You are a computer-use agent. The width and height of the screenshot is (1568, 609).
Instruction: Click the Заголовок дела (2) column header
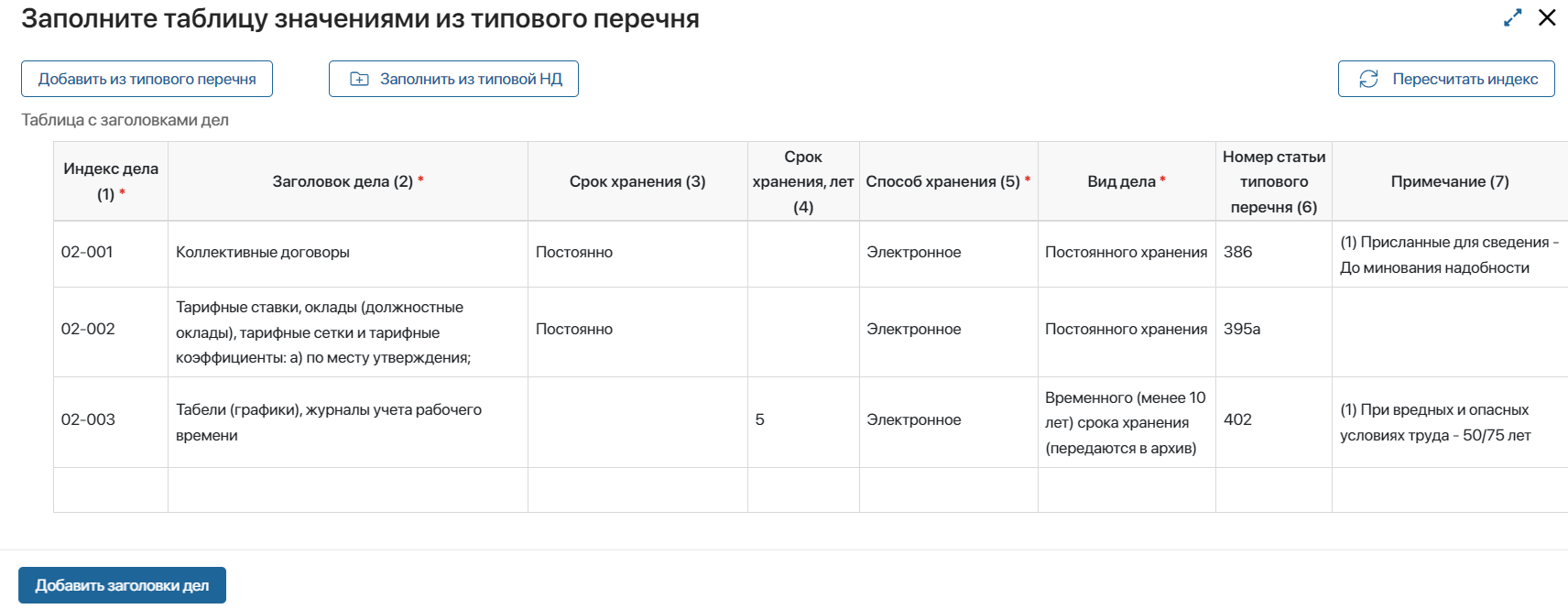[x=347, y=180]
